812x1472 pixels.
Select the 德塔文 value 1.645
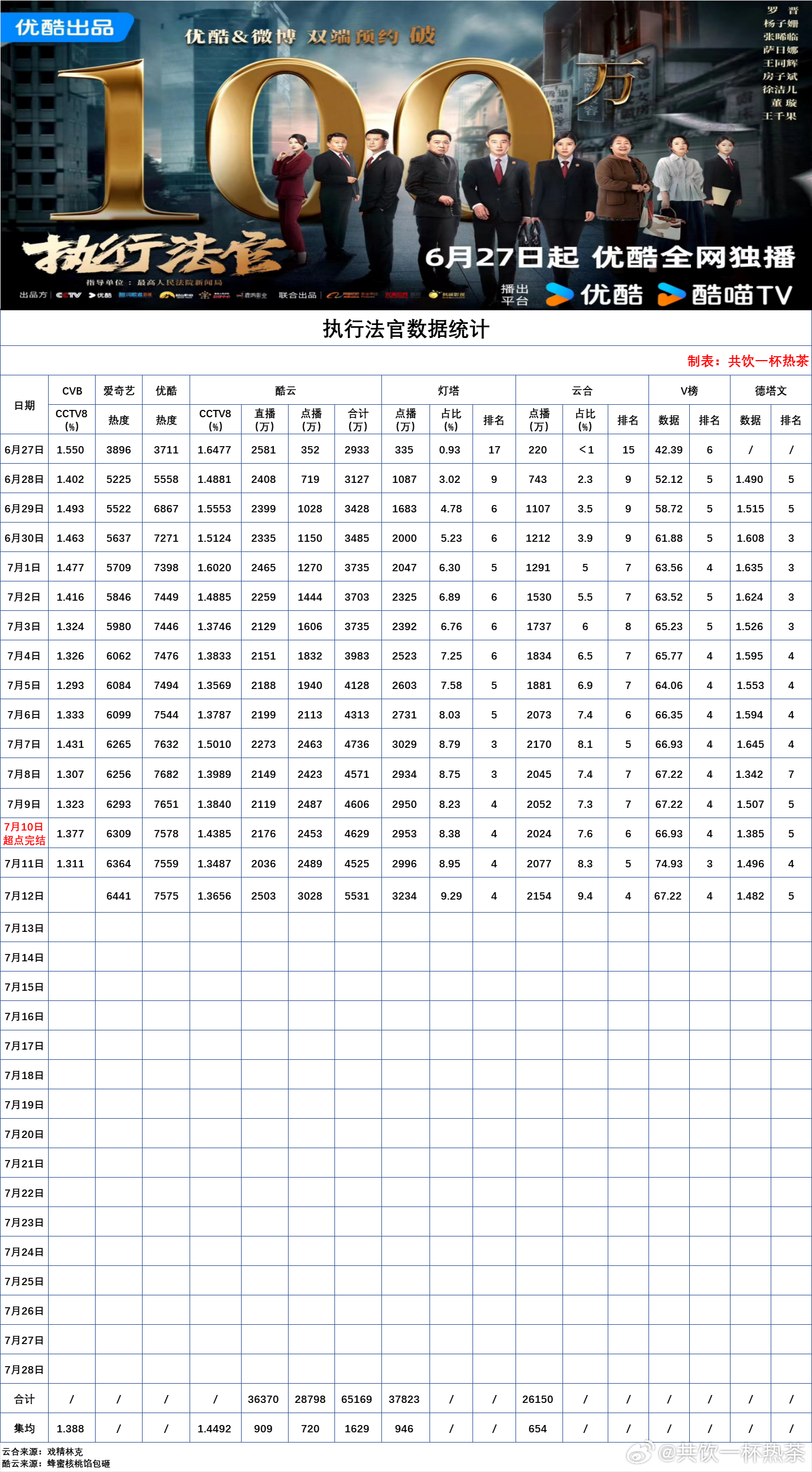[x=750, y=744]
